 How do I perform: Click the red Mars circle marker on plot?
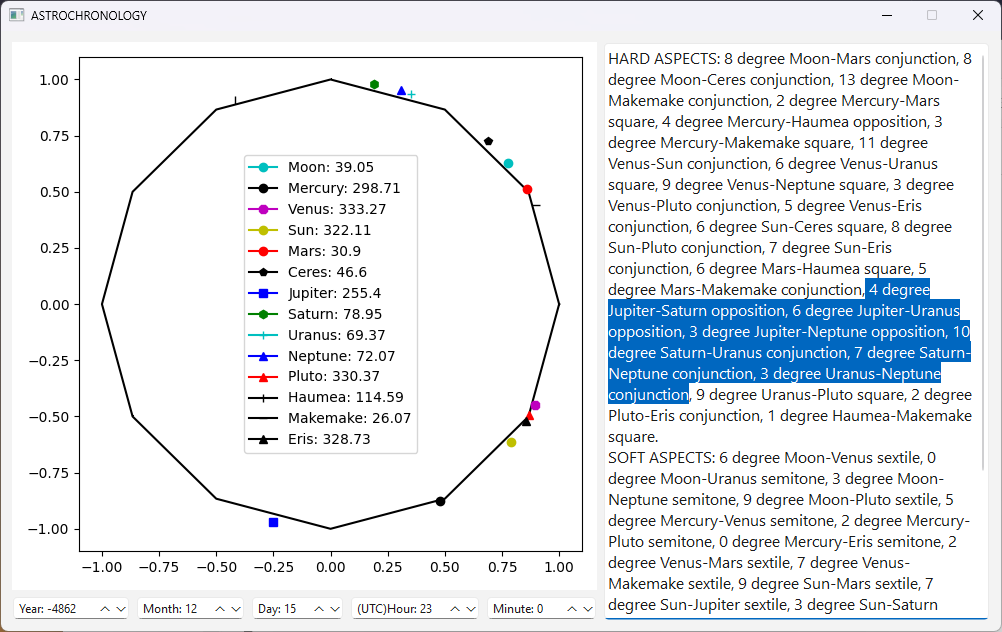click(527, 190)
